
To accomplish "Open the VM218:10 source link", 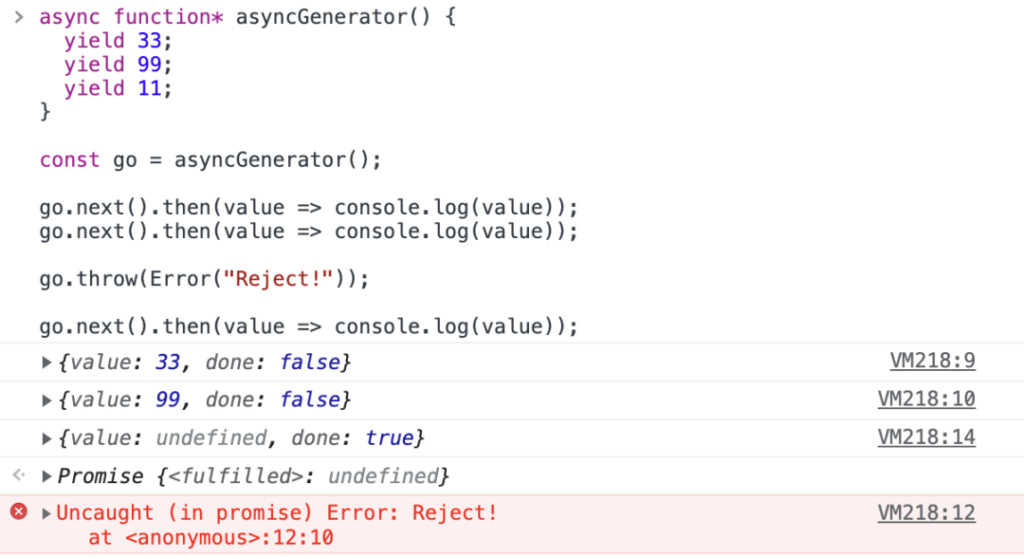I will [926, 399].
